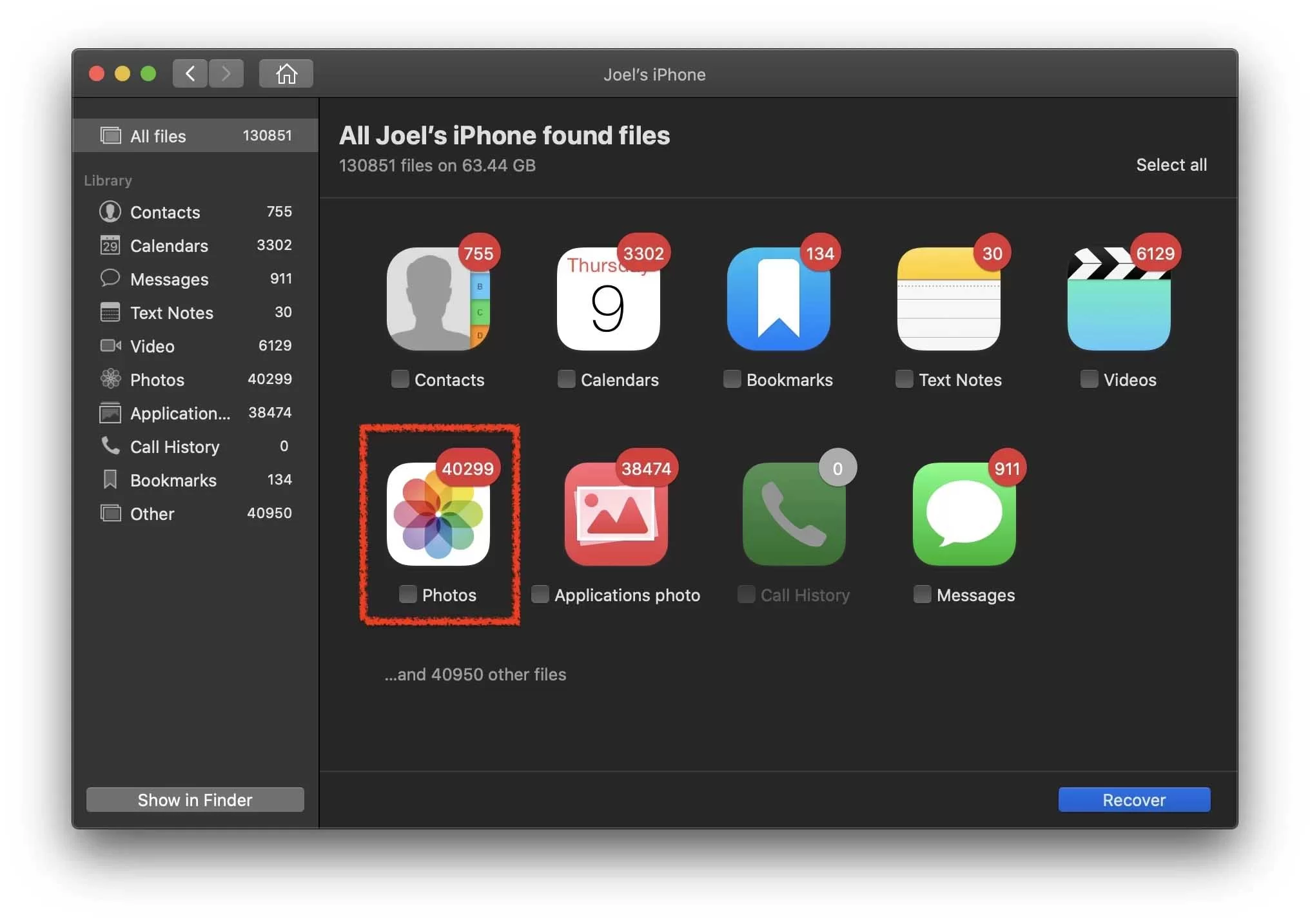The image size is (1310, 924).
Task: Open the Contacts address book icon
Action: [x=438, y=299]
